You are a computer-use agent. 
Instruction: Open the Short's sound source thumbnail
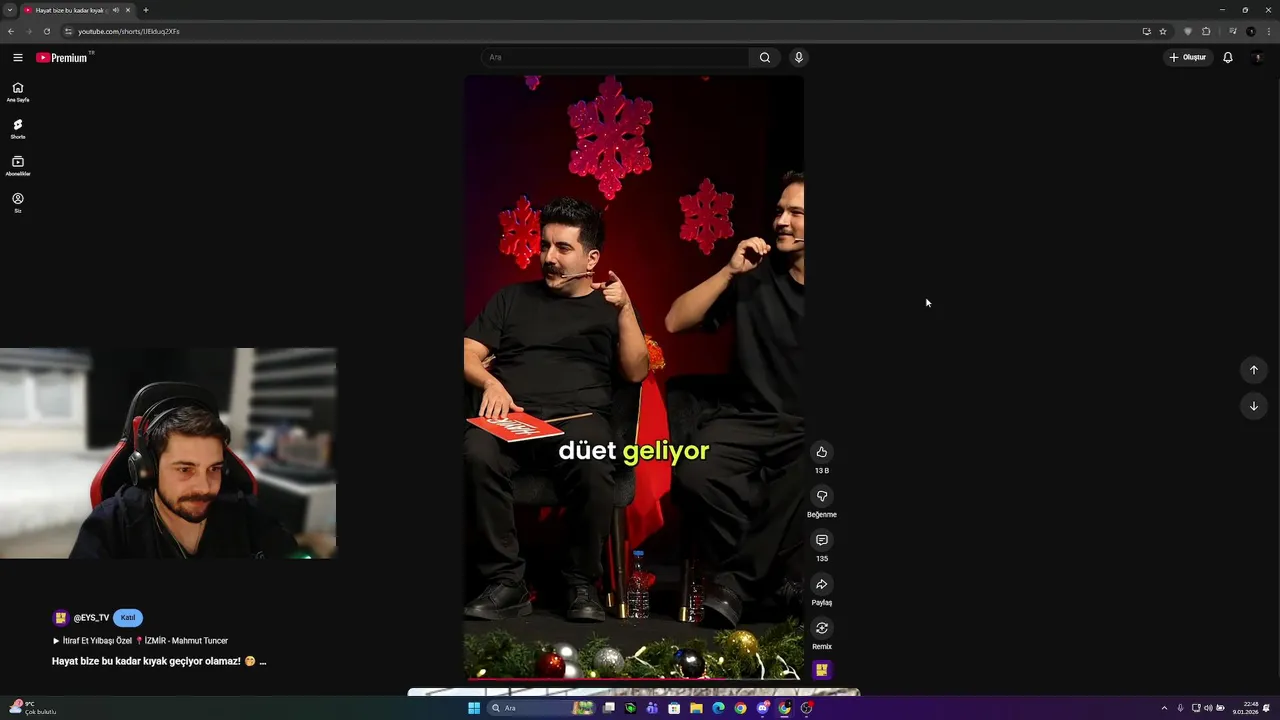point(822,670)
